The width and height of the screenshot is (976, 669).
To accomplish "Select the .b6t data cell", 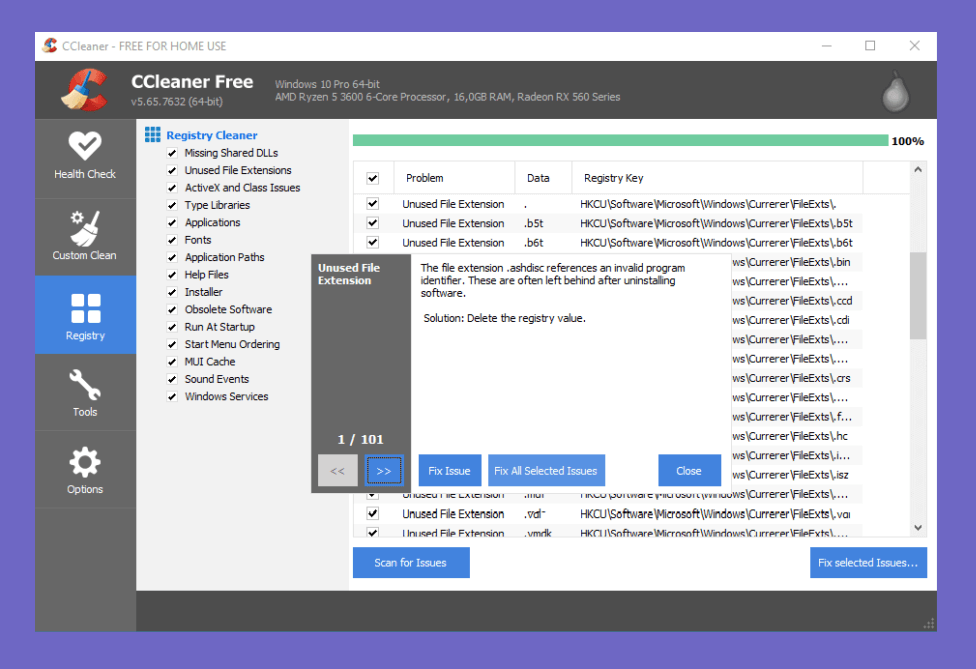I will 534,243.
